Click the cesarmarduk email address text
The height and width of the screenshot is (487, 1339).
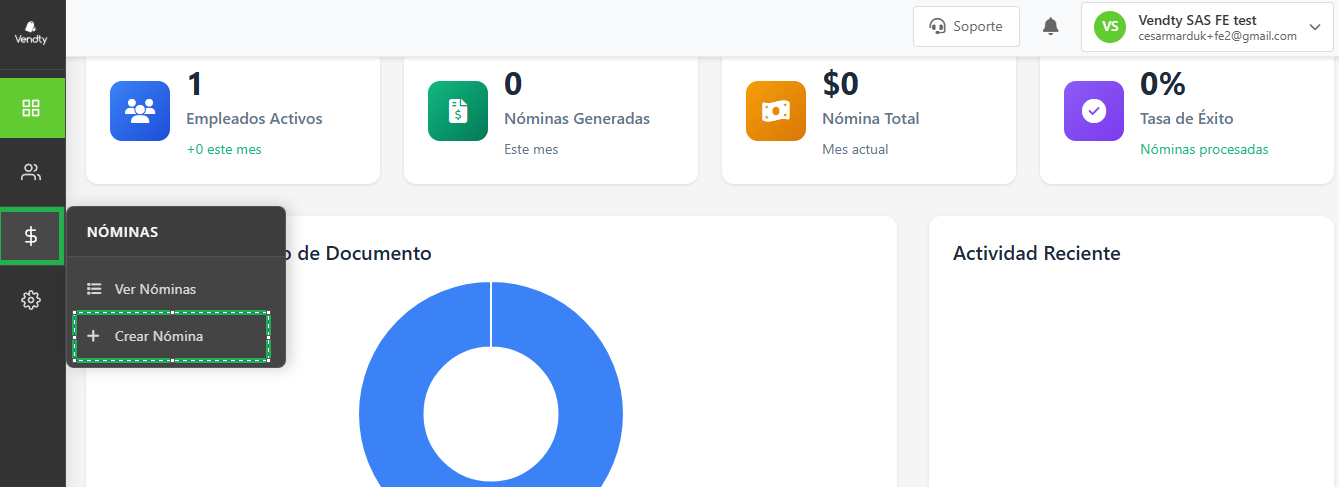coord(1217,36)
